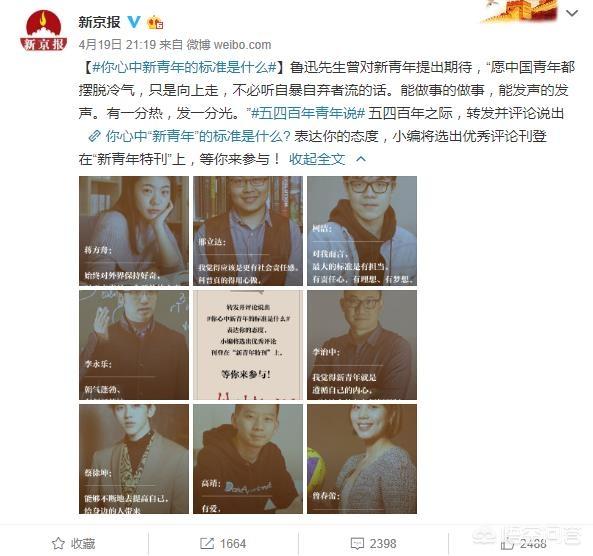Open the 蒋方舟 photo thumbnail
The width and height of the screenshot is (593, 556).
pyautogui.click(x=134, y=231)
